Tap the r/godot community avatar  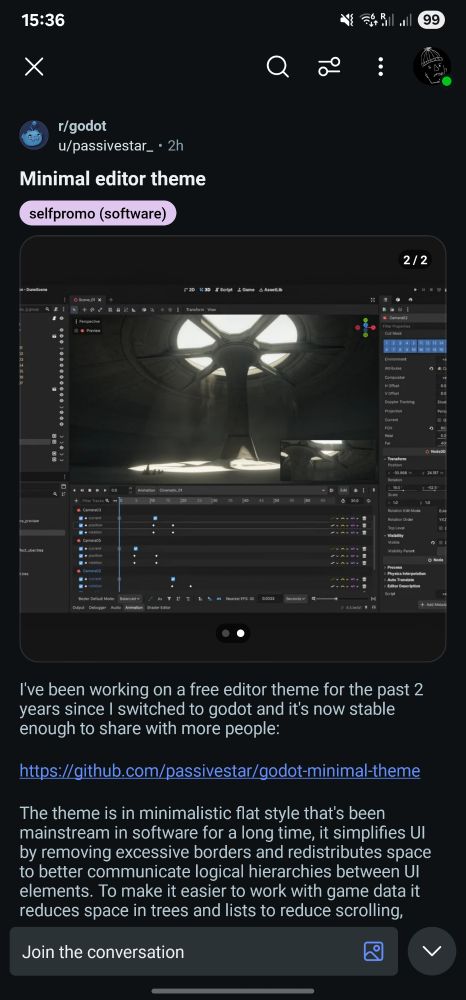[x=34, y=135]
